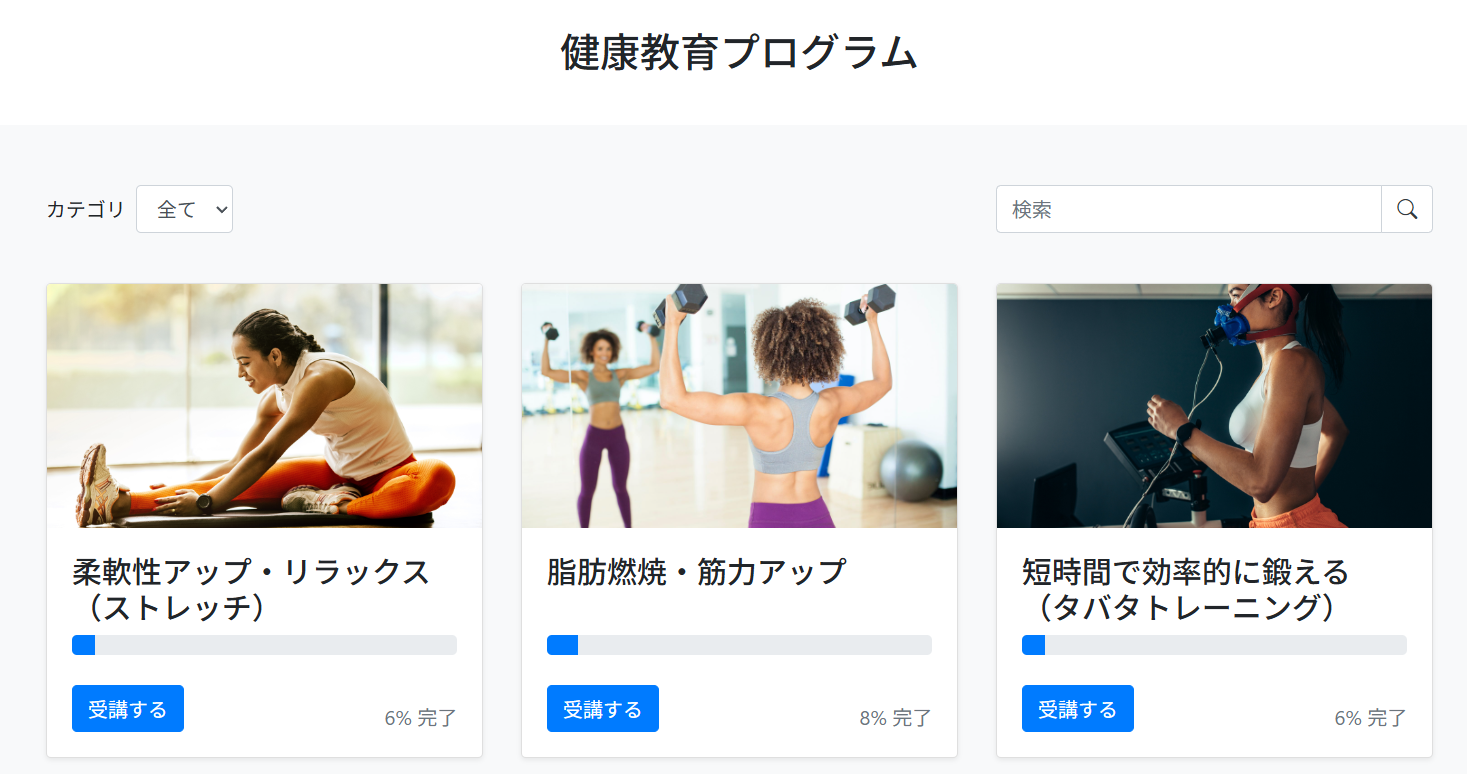
Task: Open the カテゴリ dropdown showing 全て
Action: (184, 209)
